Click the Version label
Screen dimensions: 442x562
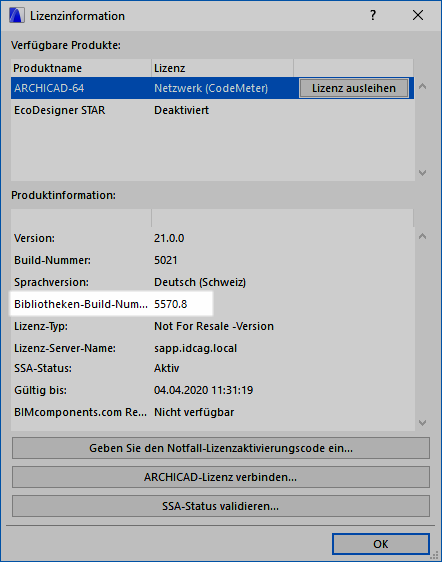[34, 238]
